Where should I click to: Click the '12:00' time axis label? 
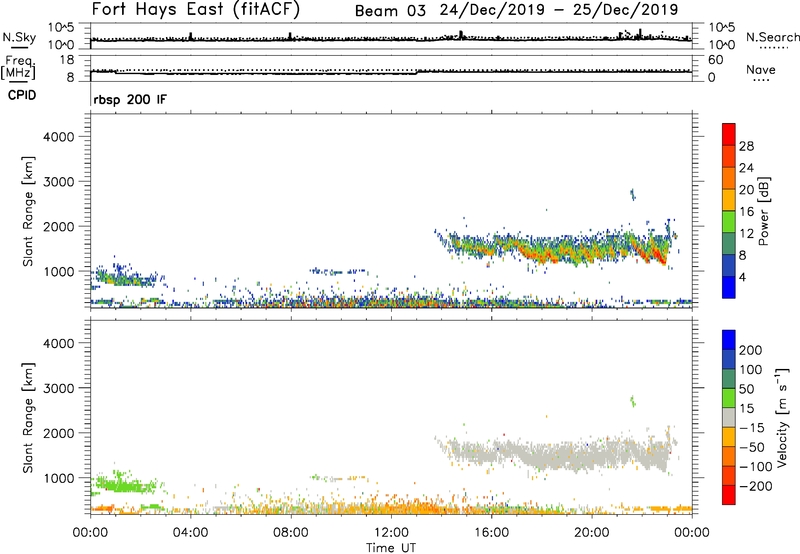(391, 533)
